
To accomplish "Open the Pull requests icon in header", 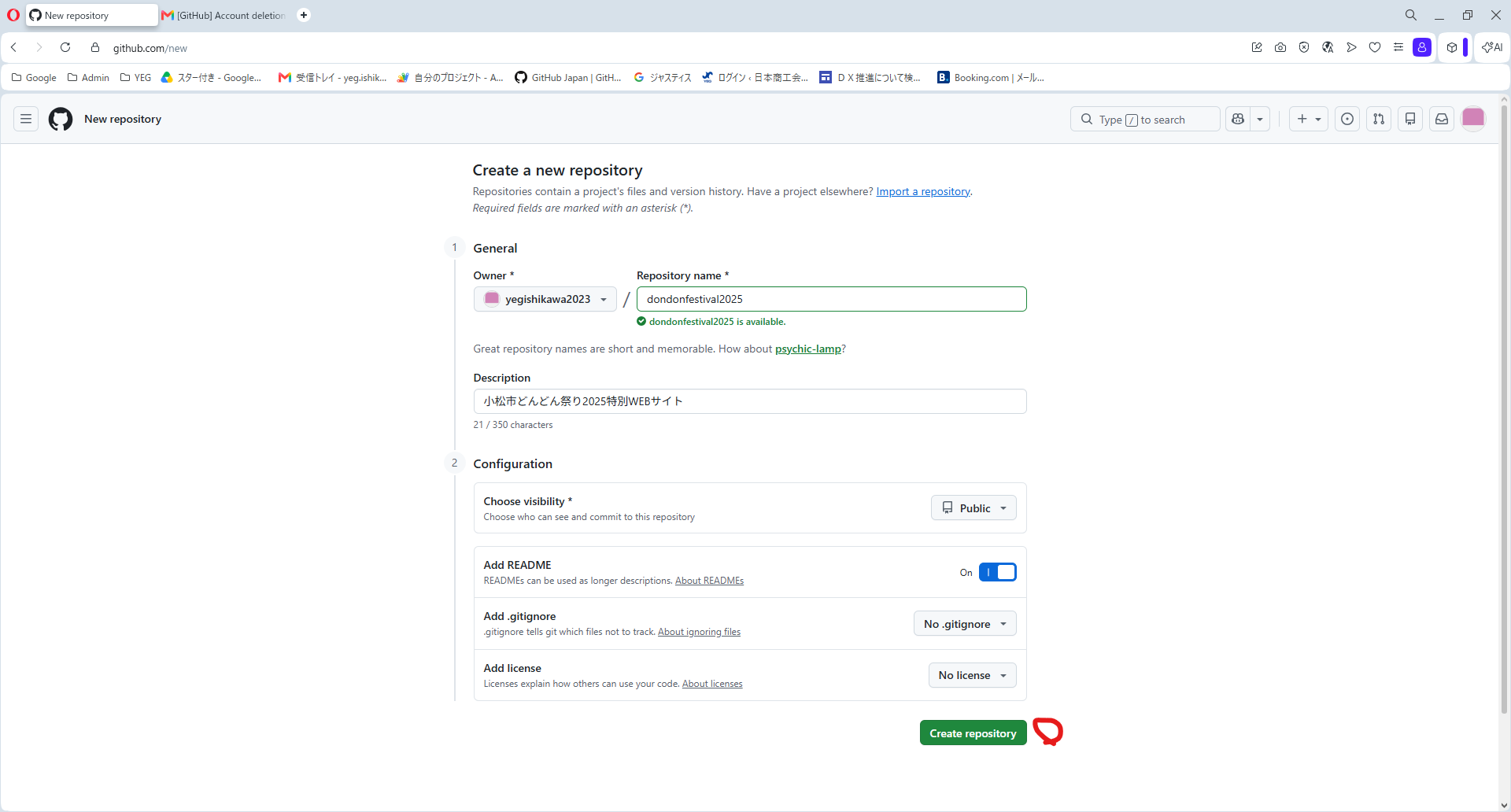I will [x=1379, y=119].
